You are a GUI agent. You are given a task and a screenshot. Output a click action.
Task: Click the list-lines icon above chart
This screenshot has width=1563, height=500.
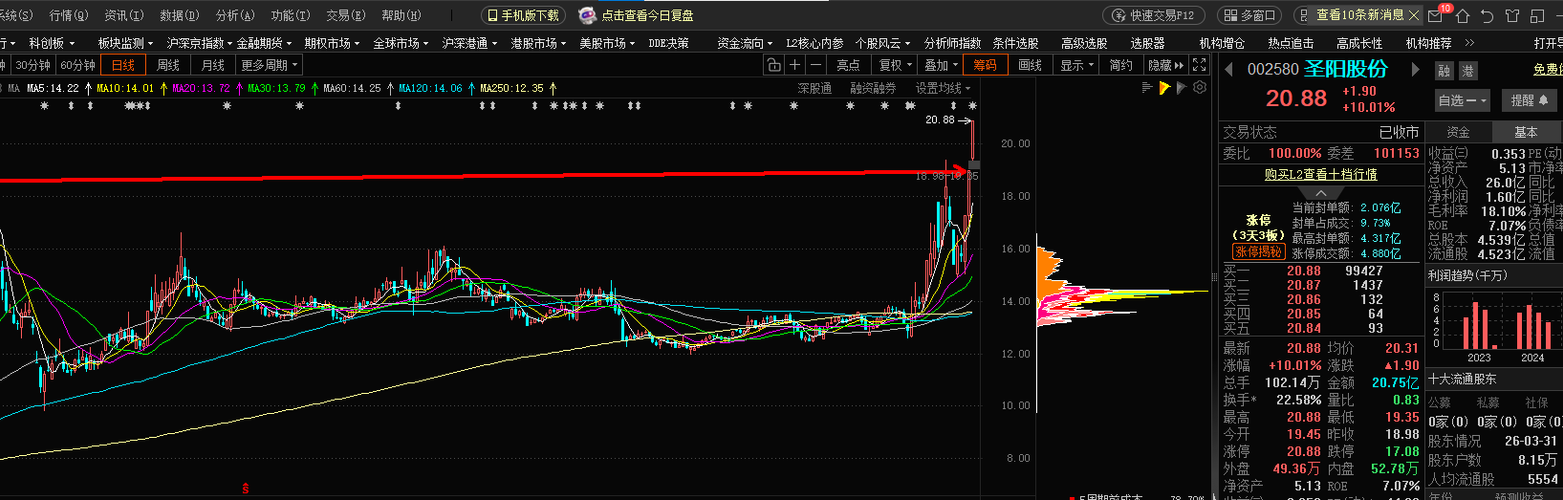[x=1148, y=88]
